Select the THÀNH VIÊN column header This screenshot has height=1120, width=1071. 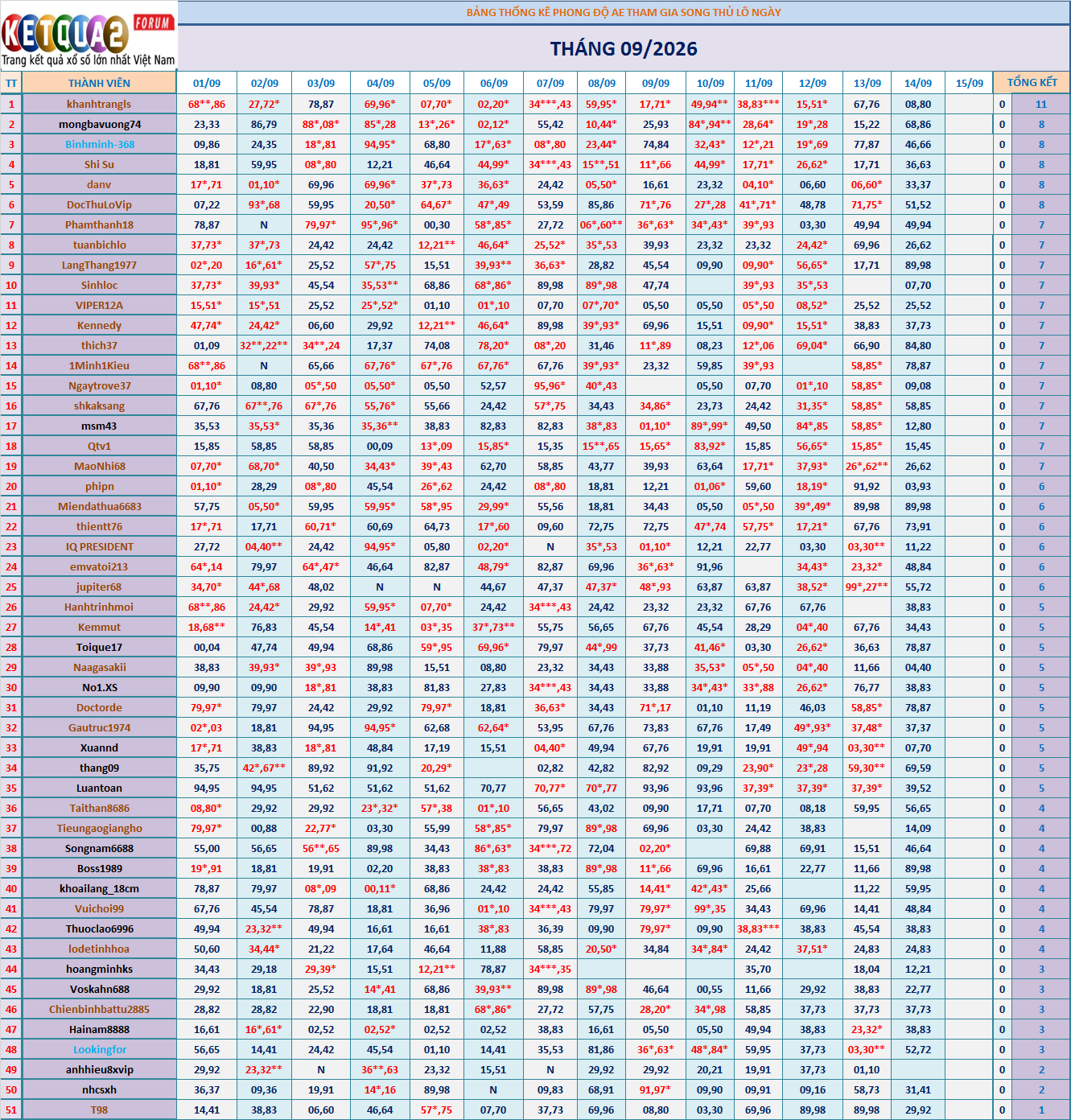(99, 83)
